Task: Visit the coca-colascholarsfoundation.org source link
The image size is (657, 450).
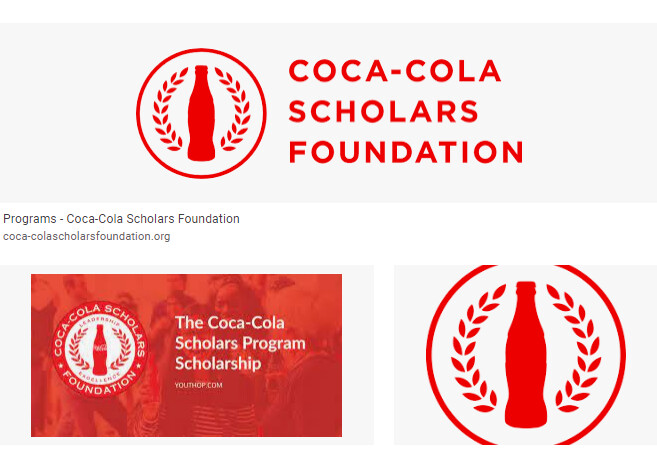Action: coord(87,237)
